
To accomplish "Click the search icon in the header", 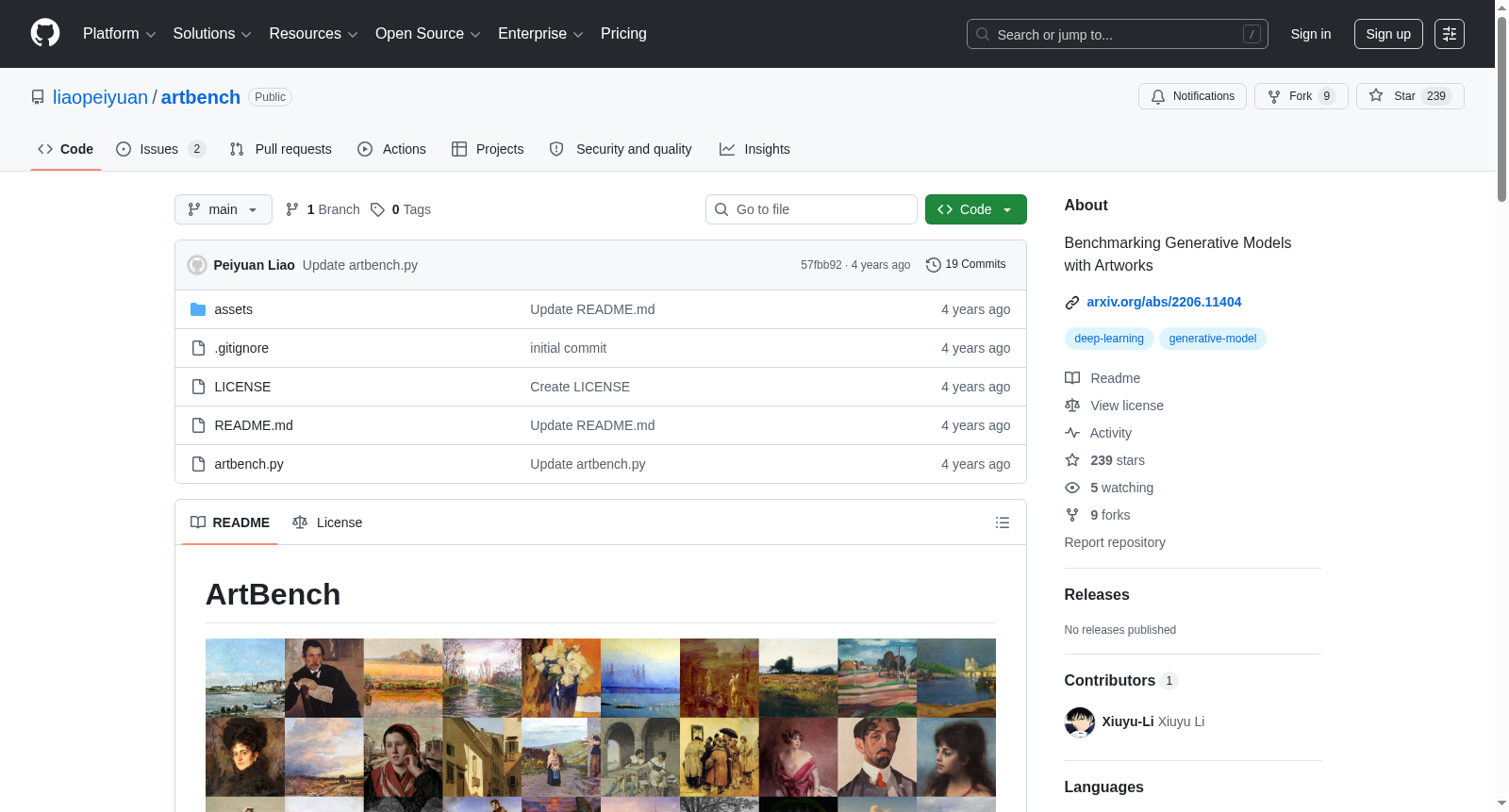I will 983,34.
